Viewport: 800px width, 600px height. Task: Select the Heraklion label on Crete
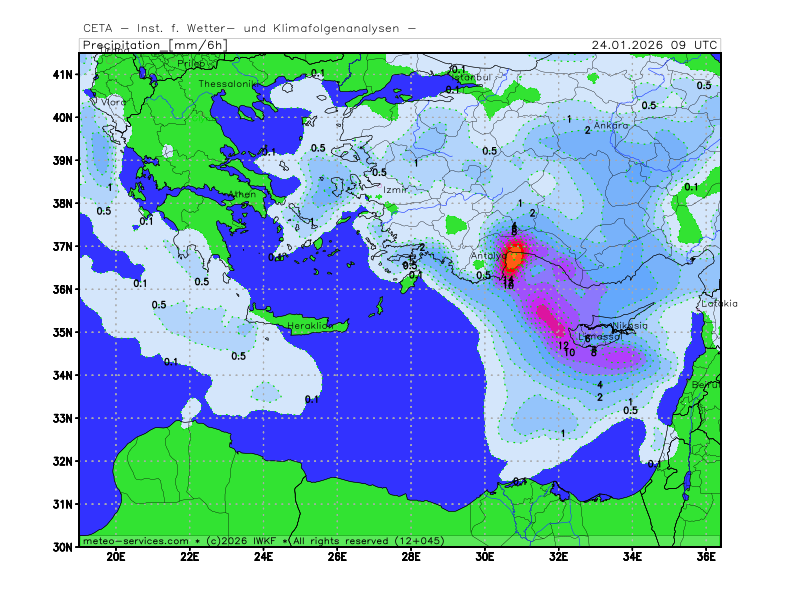tap(309, 326)
